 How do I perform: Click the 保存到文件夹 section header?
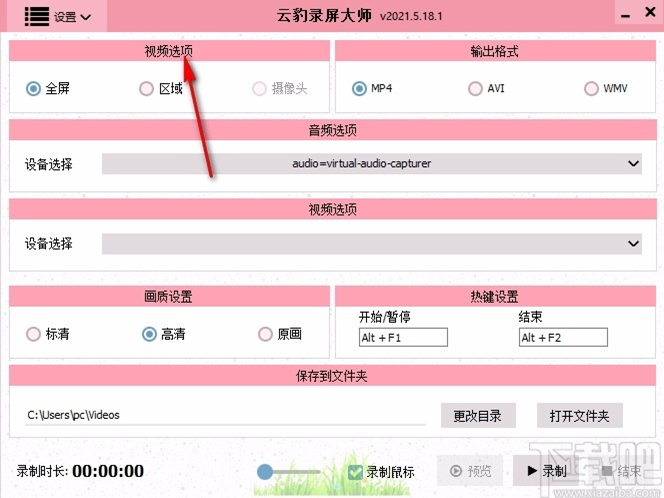pyautogui.click(x=332, y=376)
